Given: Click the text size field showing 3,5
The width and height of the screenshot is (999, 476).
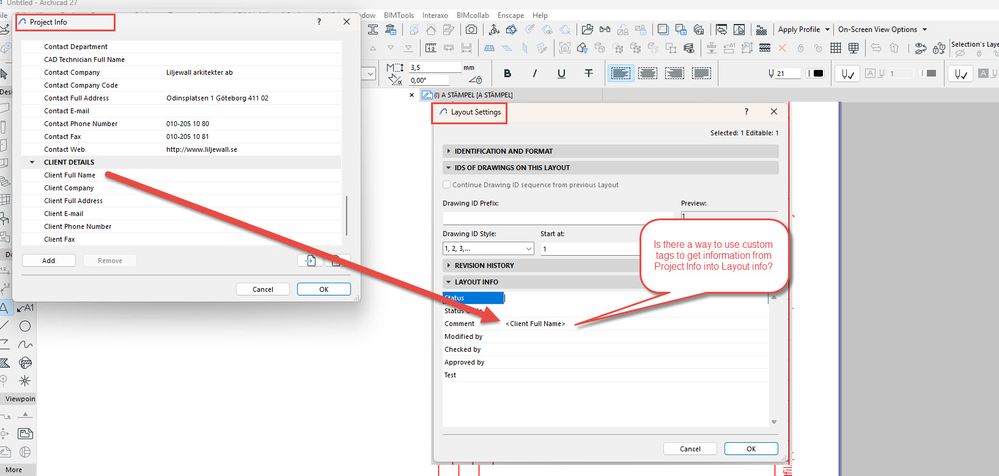Looking at the screenshot, I should click(x=435, y=67).
